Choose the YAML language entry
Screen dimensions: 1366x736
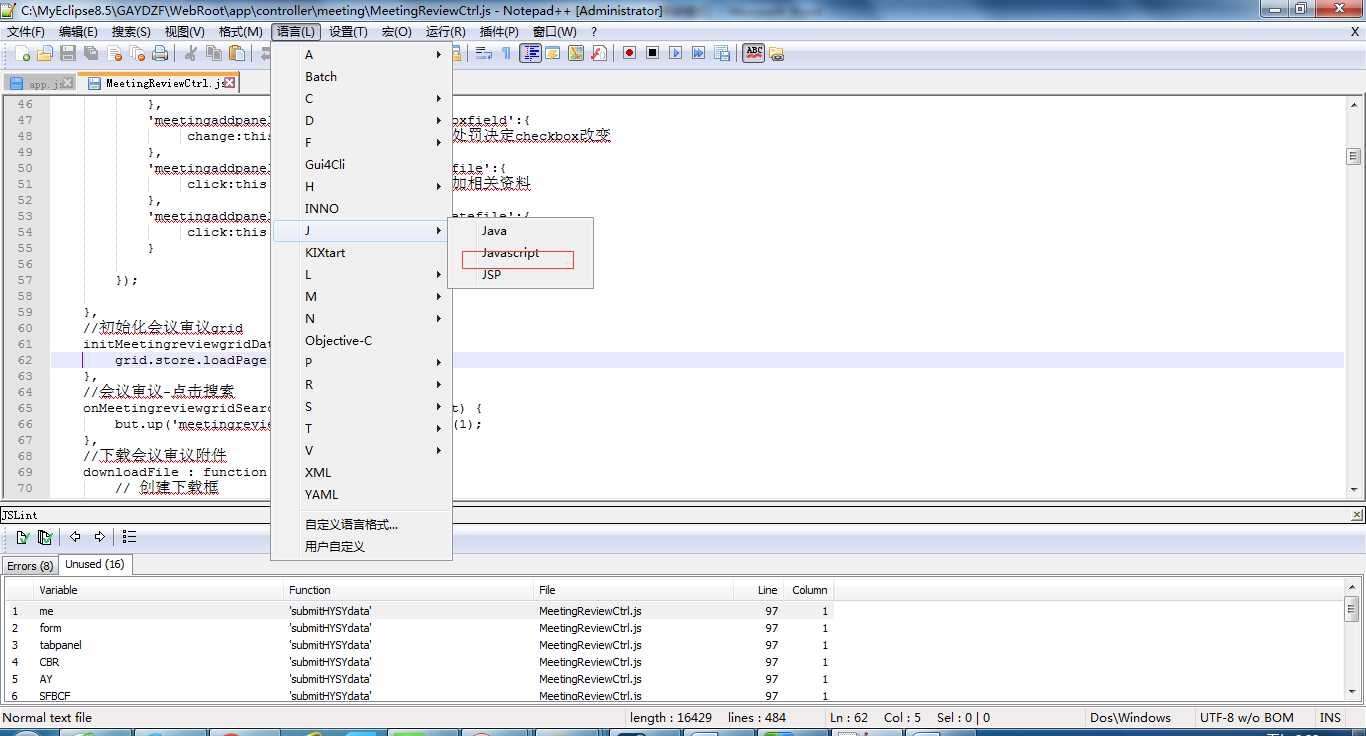click(362, 495)
